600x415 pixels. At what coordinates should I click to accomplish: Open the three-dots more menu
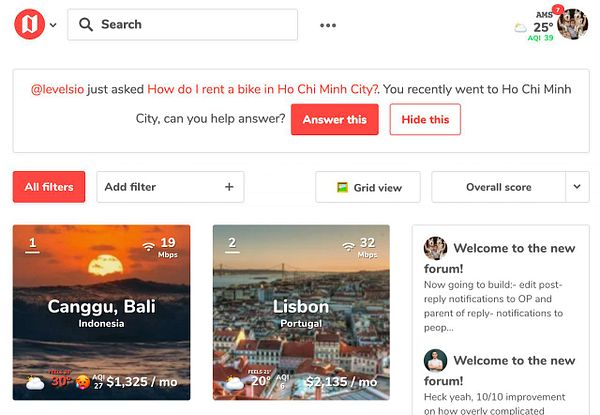[328, 25]
